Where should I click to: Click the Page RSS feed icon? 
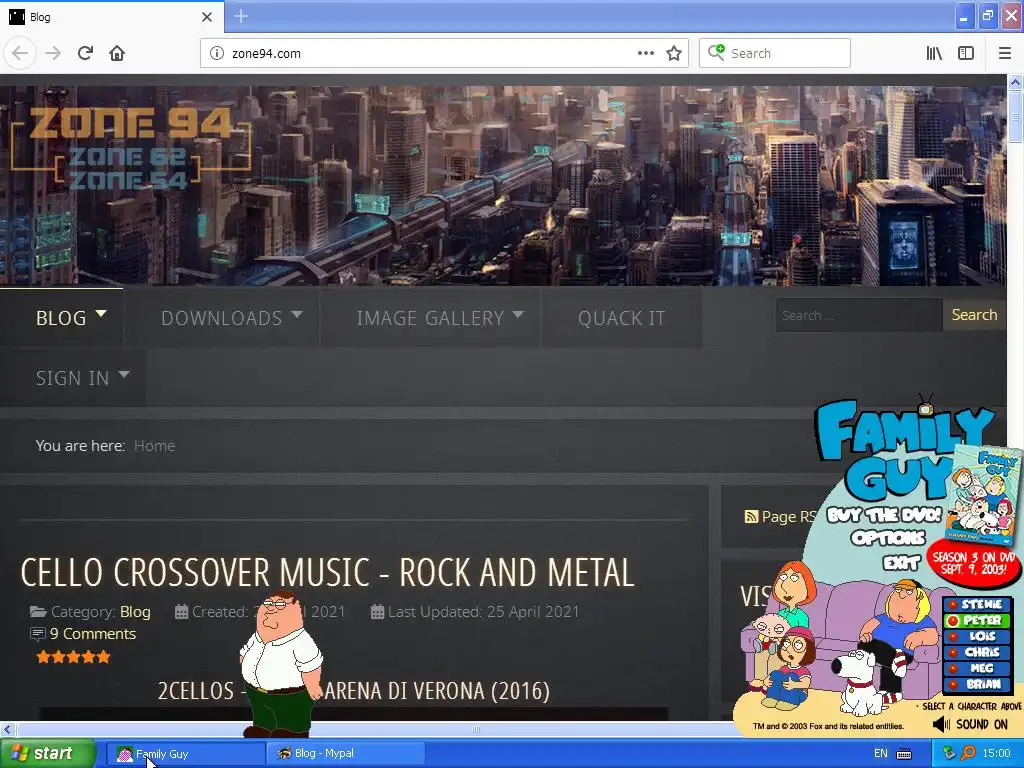click(751, 517)
